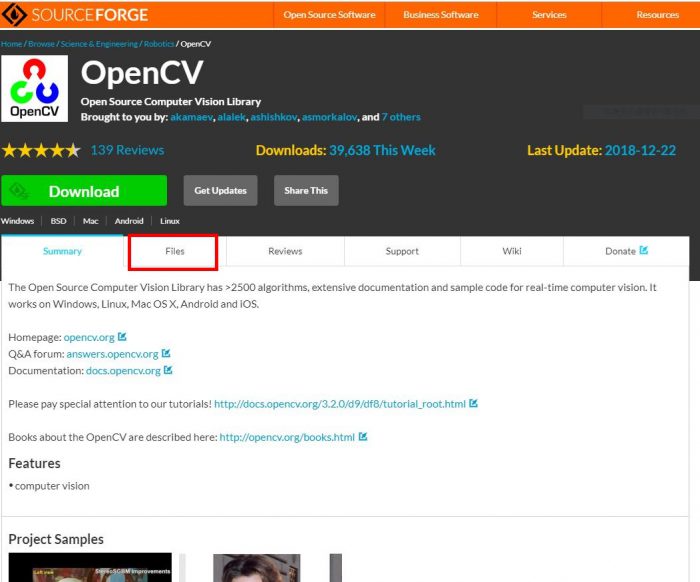Click the five-star rating icons

pos(41,151)
